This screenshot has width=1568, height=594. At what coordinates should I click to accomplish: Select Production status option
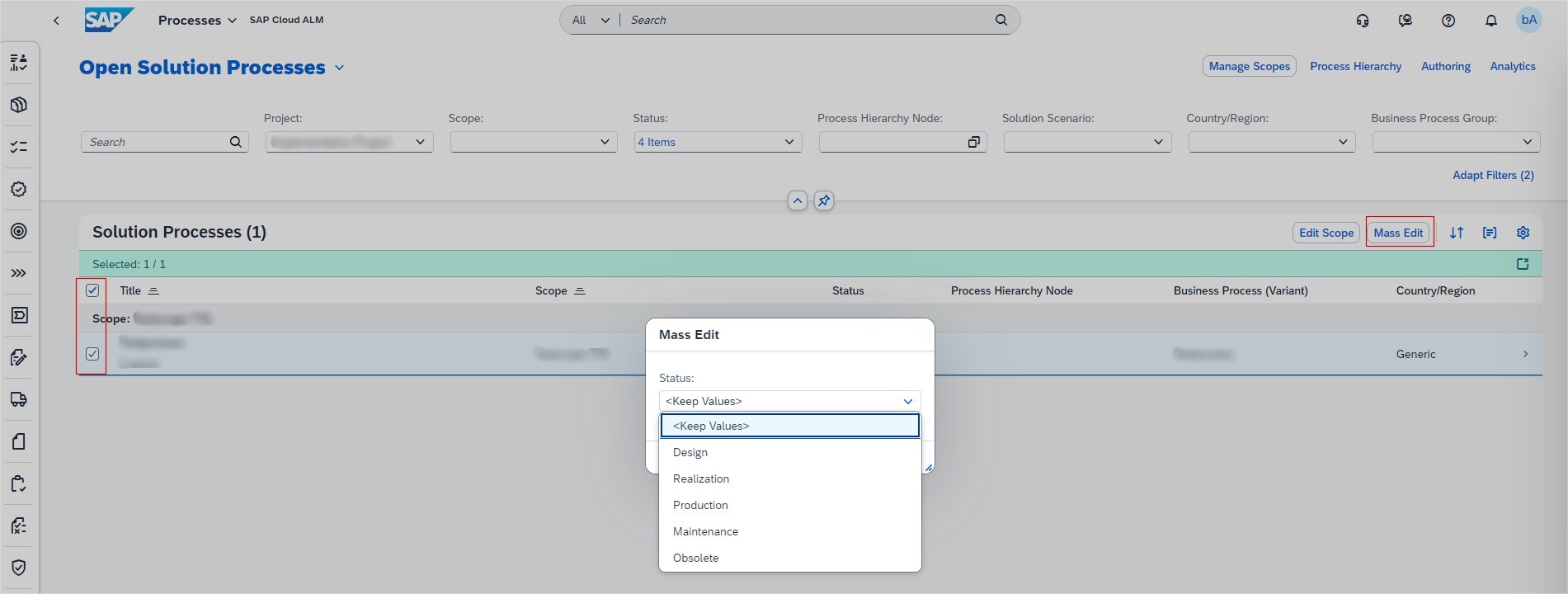pos(700,505)
